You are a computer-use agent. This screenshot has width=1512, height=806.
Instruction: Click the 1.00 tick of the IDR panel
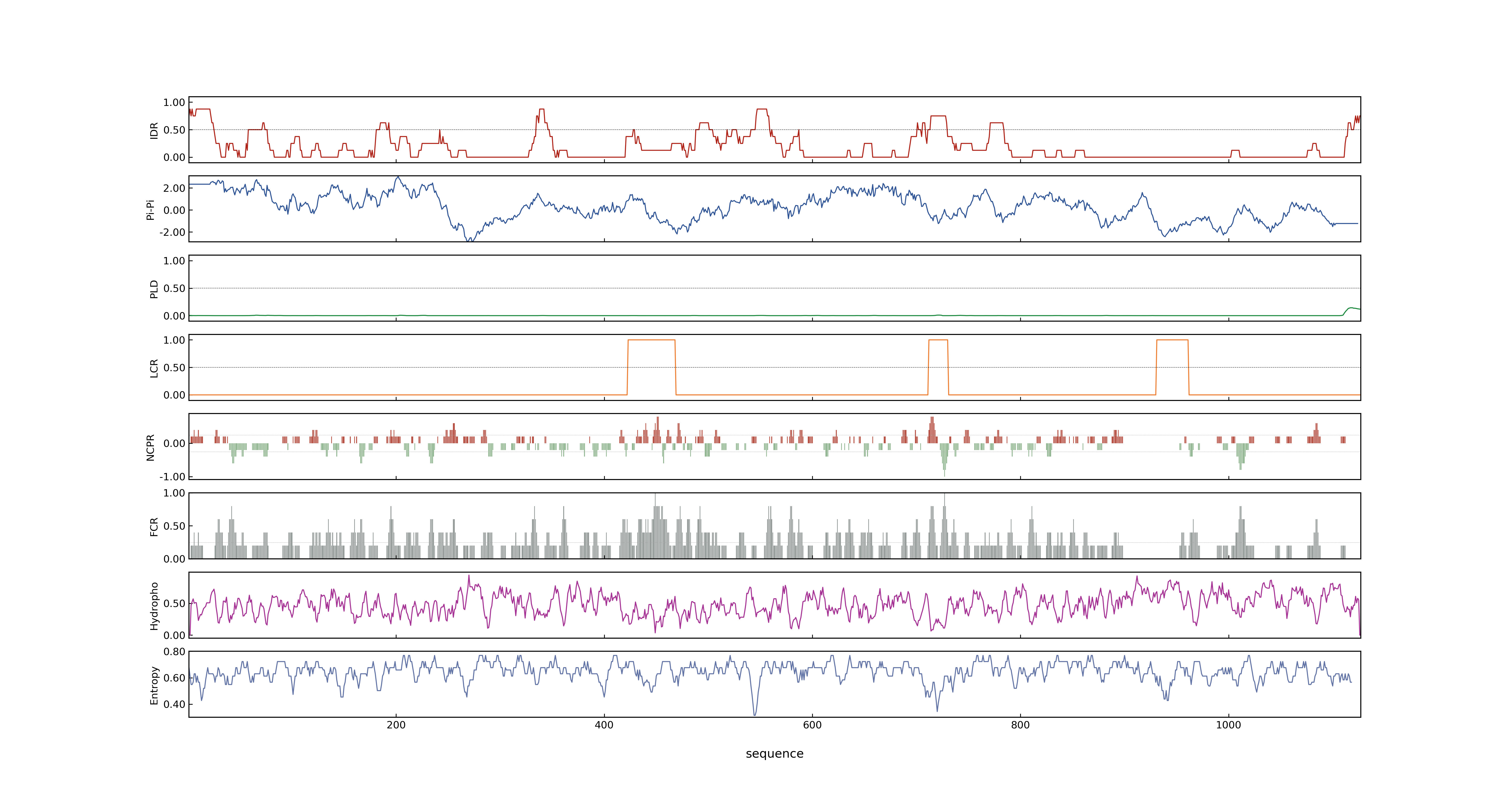click(174, 103)
